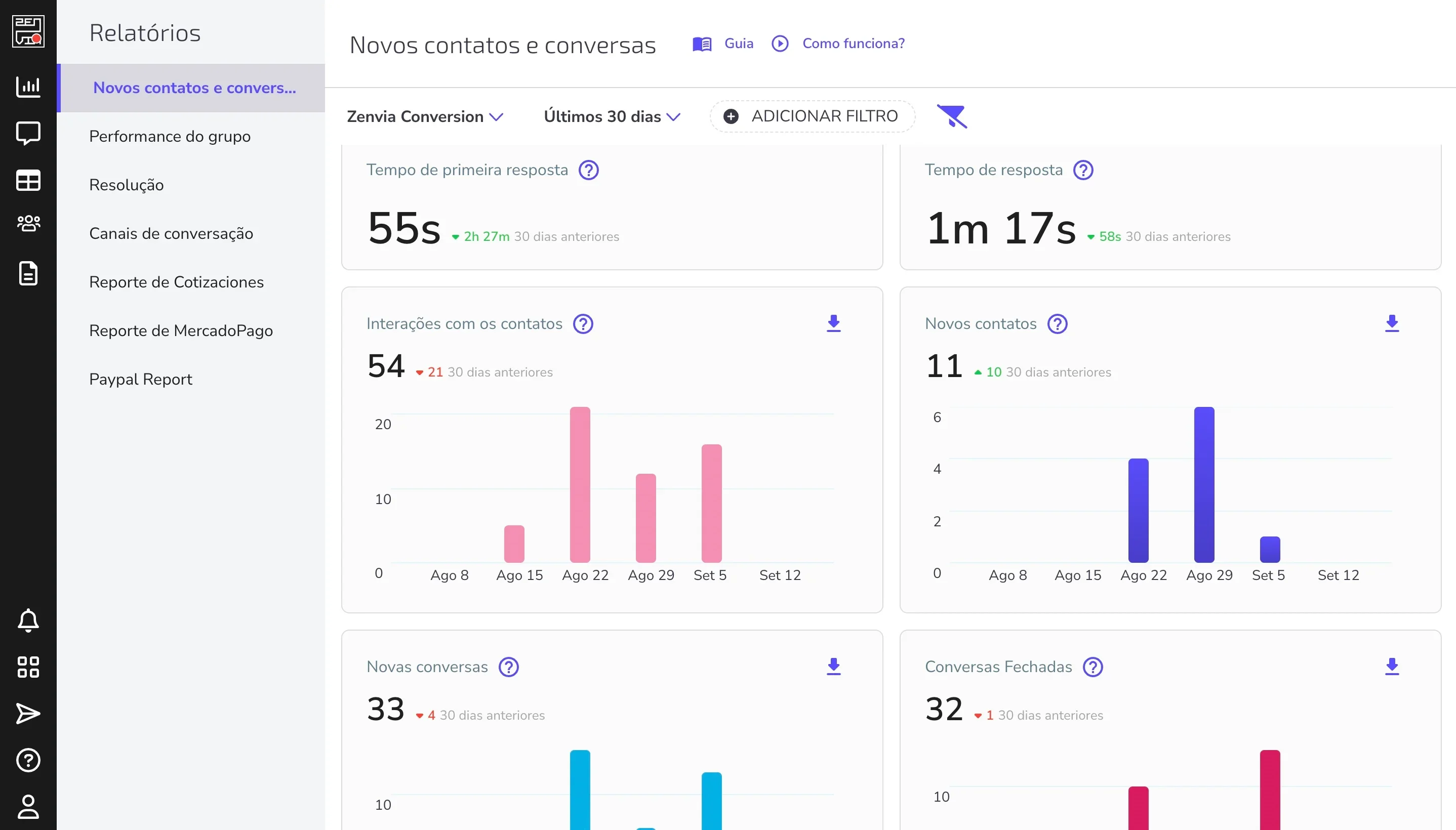
Task: Click the ADICIONAR FILTRO button
Action: 812,116
